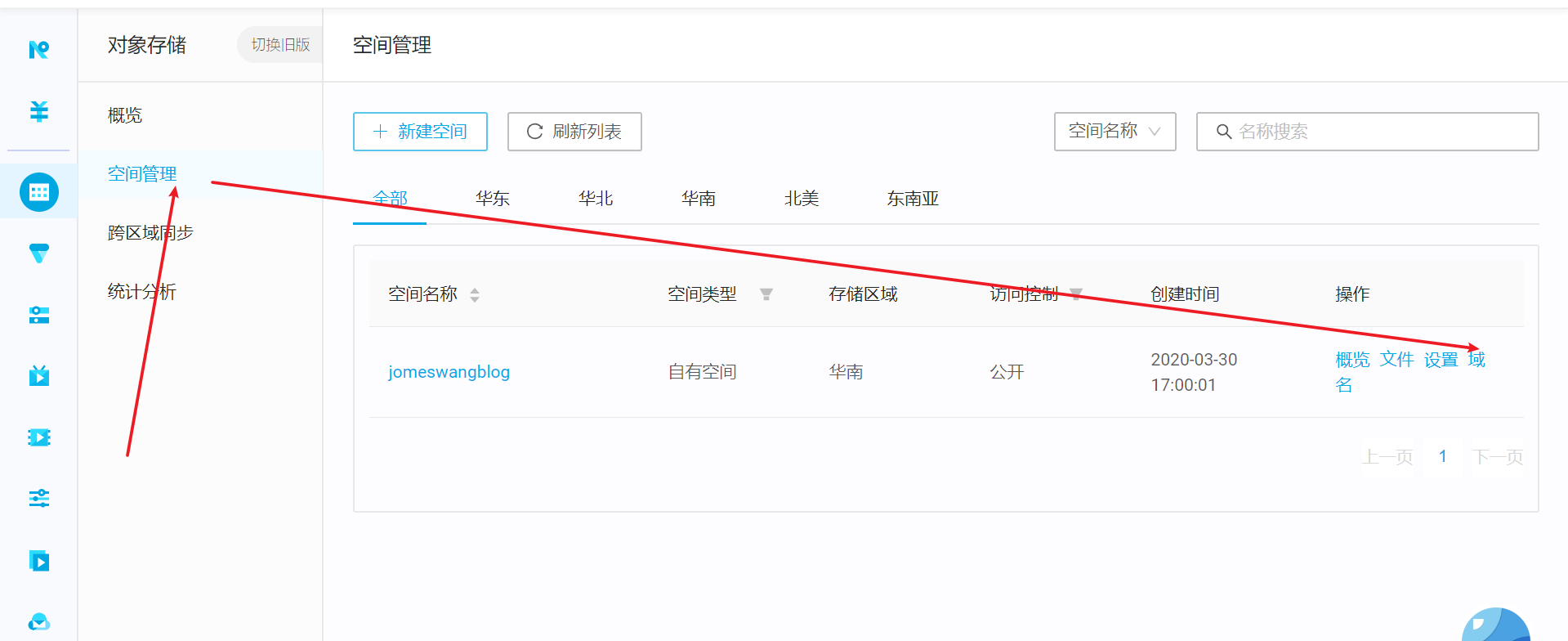The image size is (1568, 641).
Task: Switch to the 华南 region tab
Action: point(699,199)
